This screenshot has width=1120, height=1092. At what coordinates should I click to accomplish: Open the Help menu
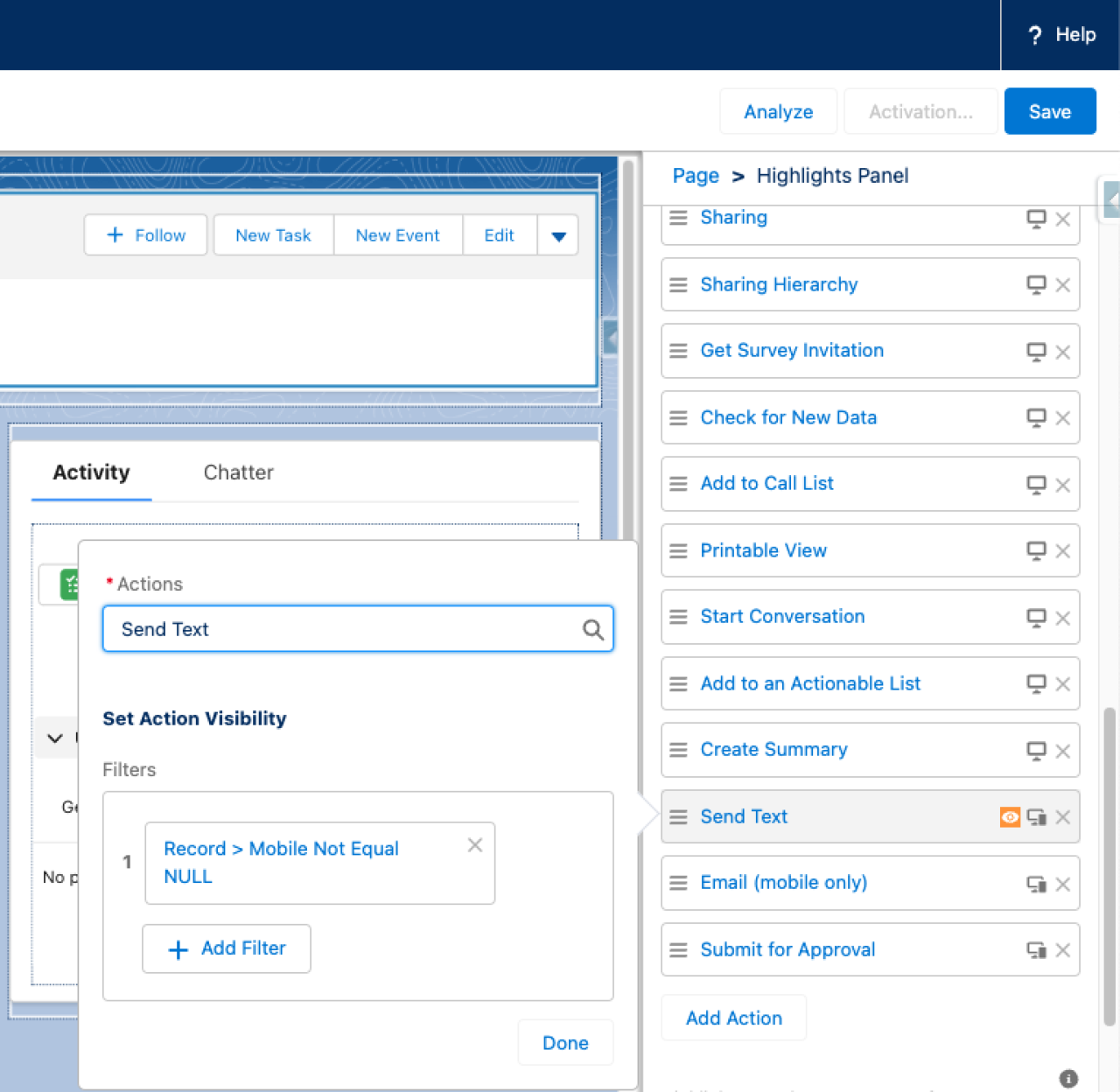(1060, 35)
